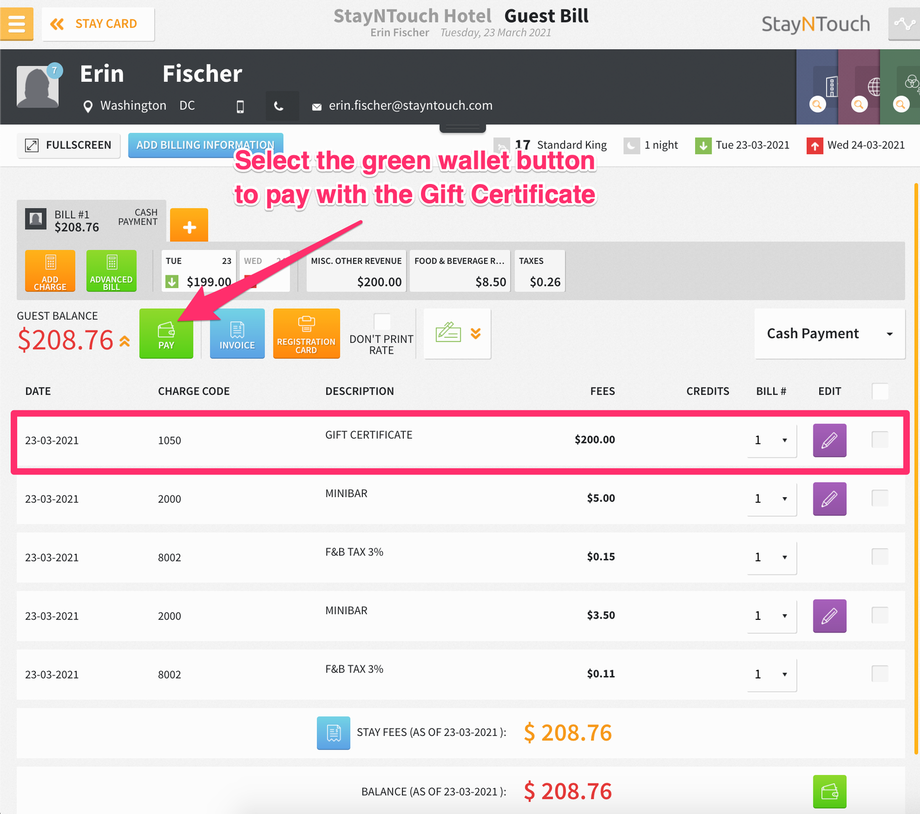Go back to Stay Card
This screenshot has height=814, width=920.
click(x=98, y=24)
